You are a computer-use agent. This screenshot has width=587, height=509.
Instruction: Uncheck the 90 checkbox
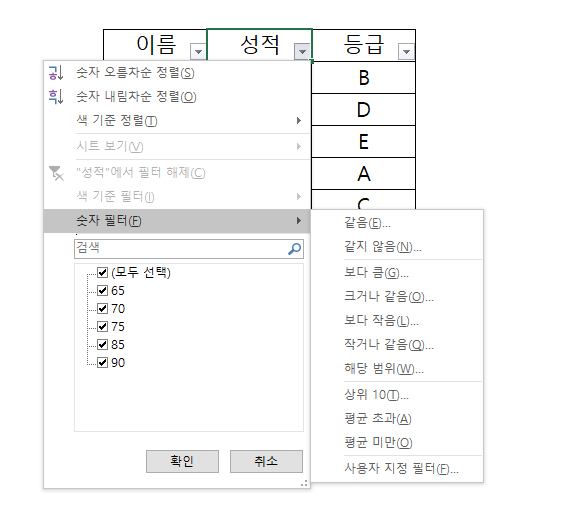(x=102, y=362)
